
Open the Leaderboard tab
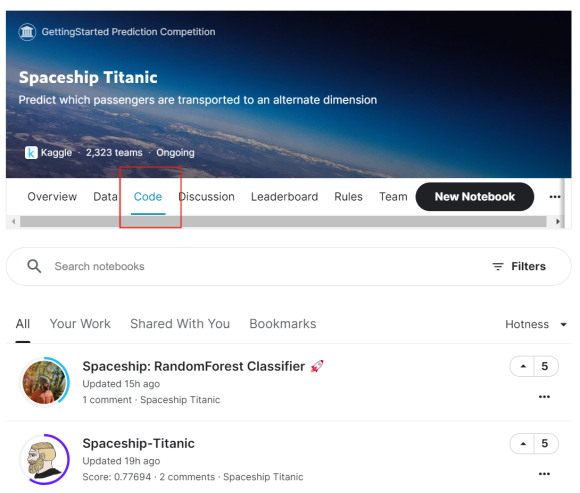tap(284, 197)
